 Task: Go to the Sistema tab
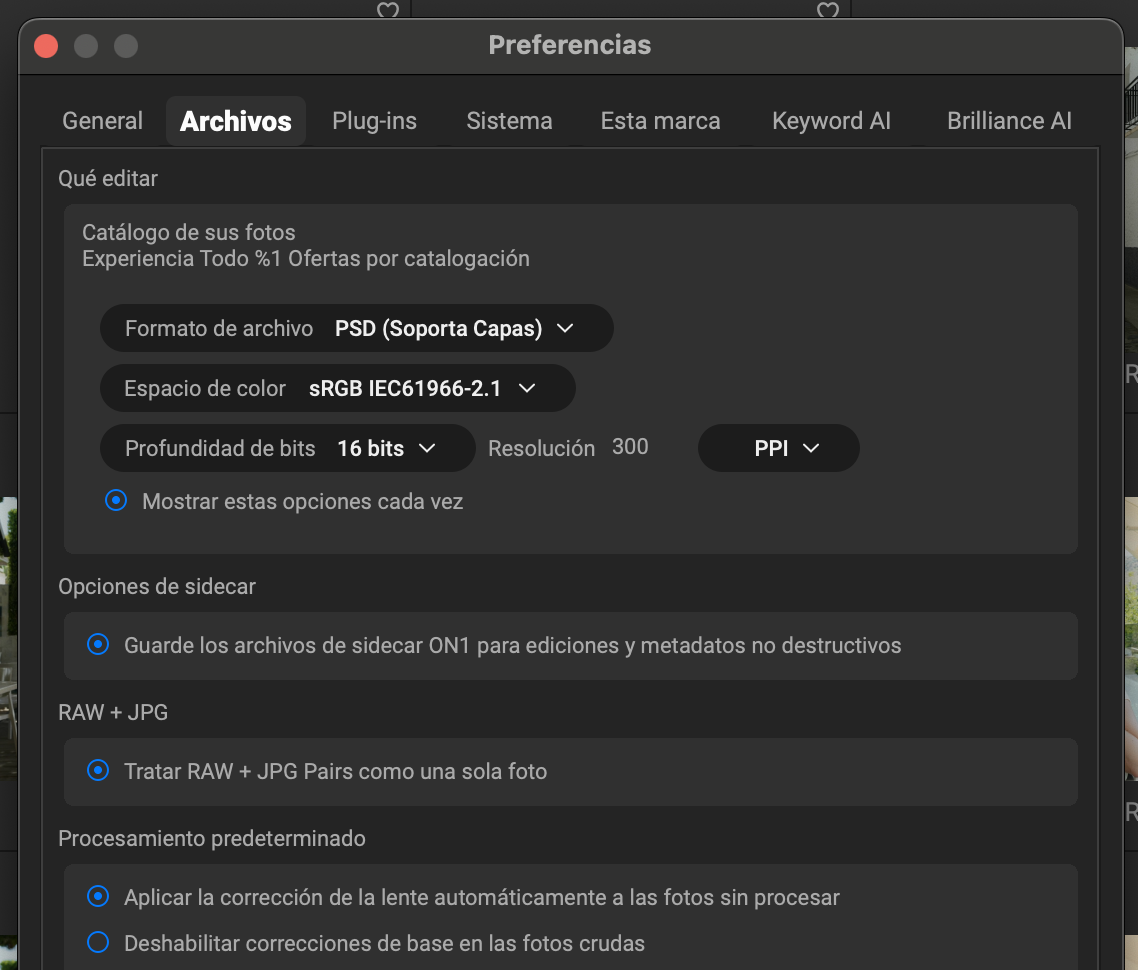[509, 121]
